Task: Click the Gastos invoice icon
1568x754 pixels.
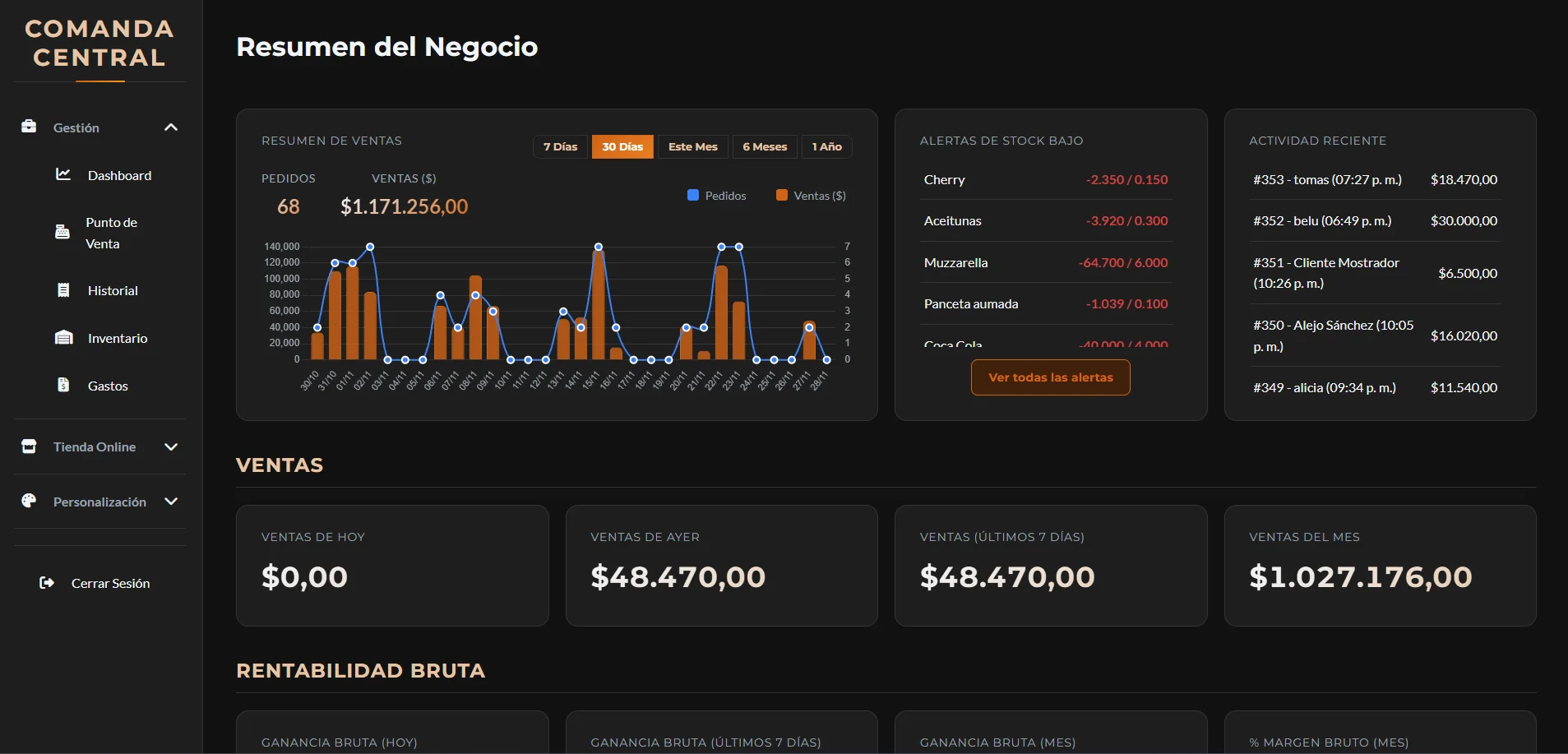Action: pyautogui.click(x=63, y=385)
